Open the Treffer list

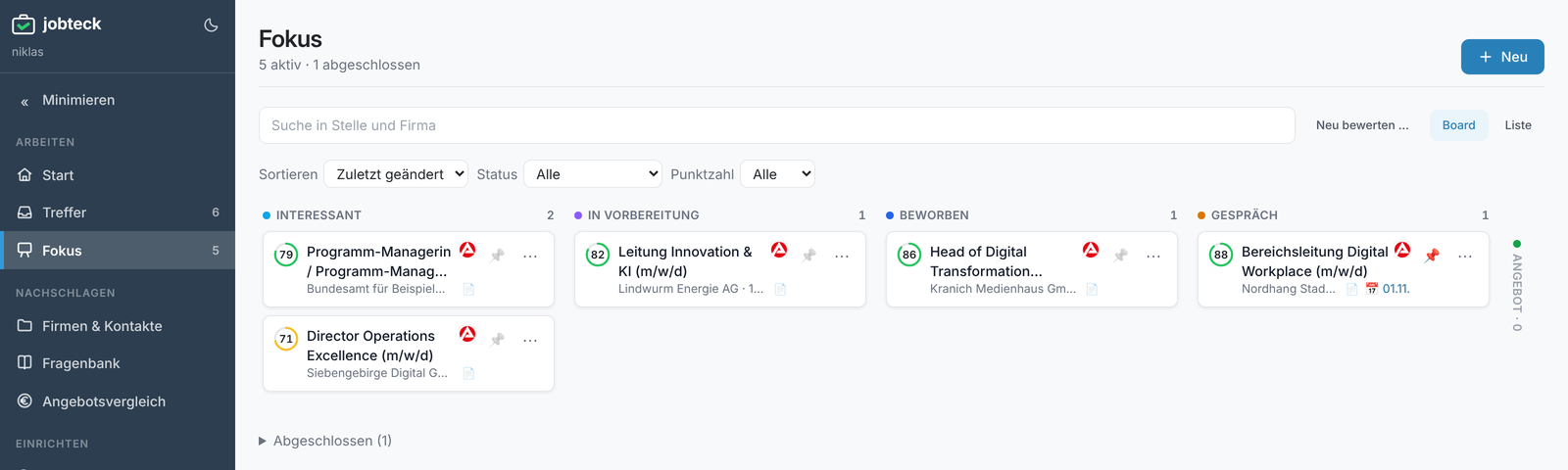118,212
